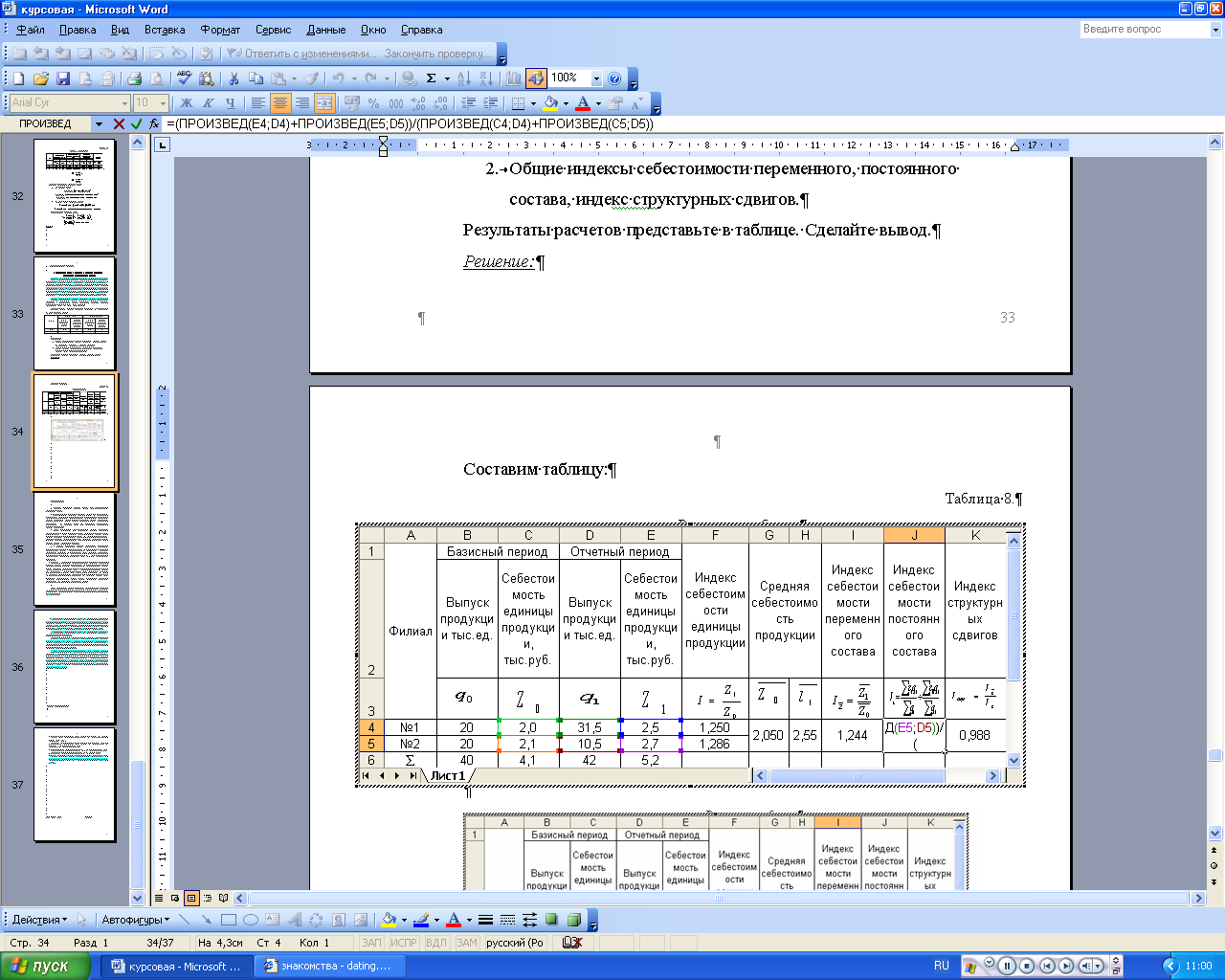Viewport: 1225px width, 980px height.
Task: Insert a Text Box from drawing toolbar
Action: (x=272, y=920)
